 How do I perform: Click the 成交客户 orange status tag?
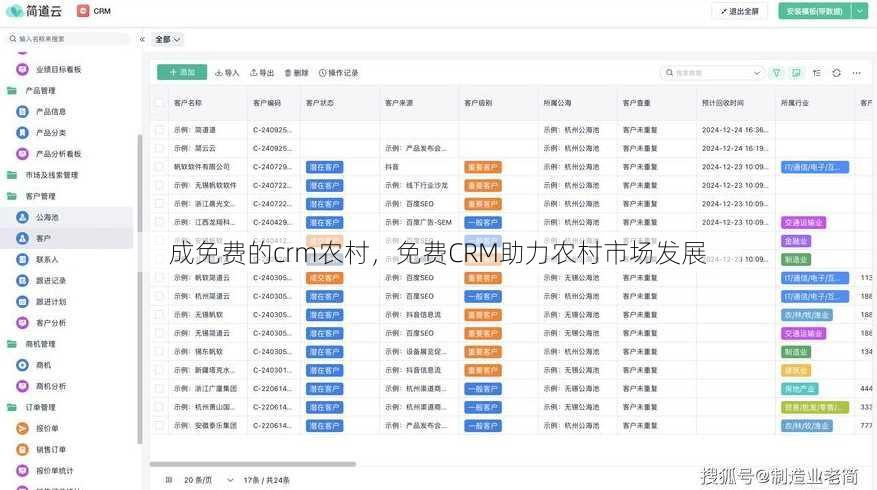click(x=324, y=278)
